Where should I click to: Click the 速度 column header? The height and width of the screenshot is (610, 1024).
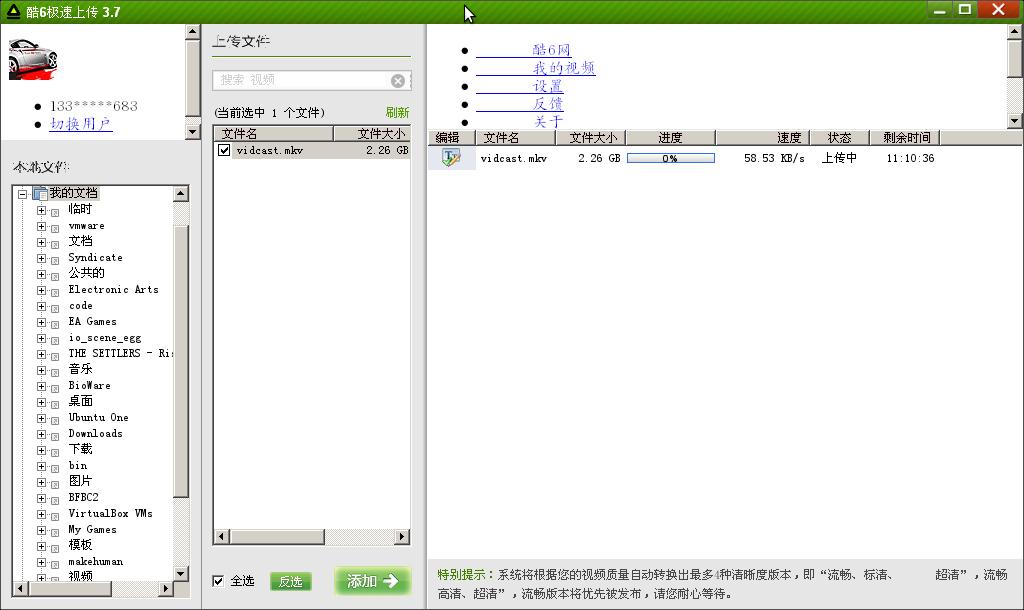click(x=763, y=137)
